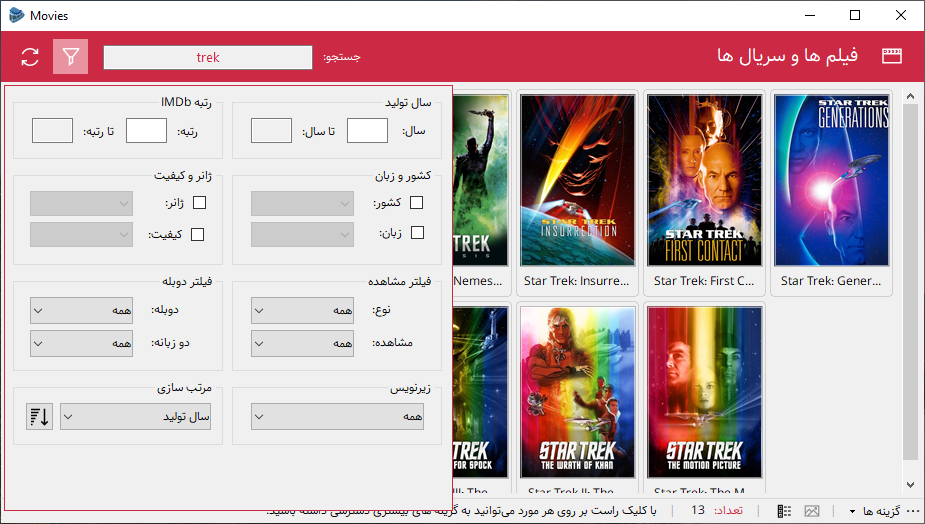Click the 'Star Trek: Gener...' title text

[831, 281]
